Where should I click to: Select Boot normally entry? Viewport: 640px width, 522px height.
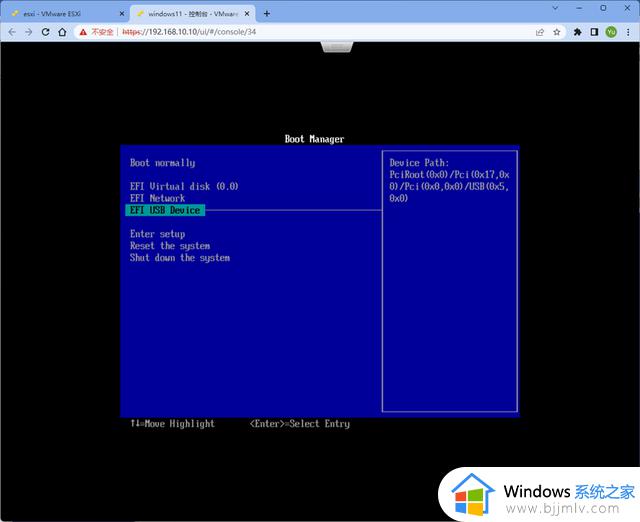pyautogui.click(x=162, y=163)
